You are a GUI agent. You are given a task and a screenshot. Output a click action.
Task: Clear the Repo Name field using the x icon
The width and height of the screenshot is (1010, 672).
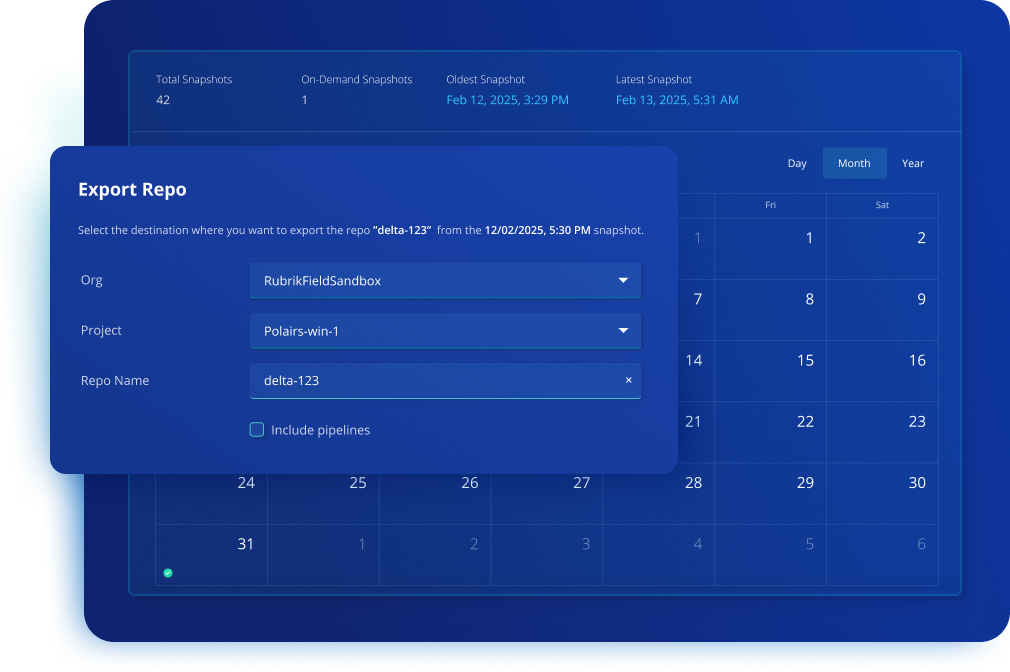pos(628,380)
